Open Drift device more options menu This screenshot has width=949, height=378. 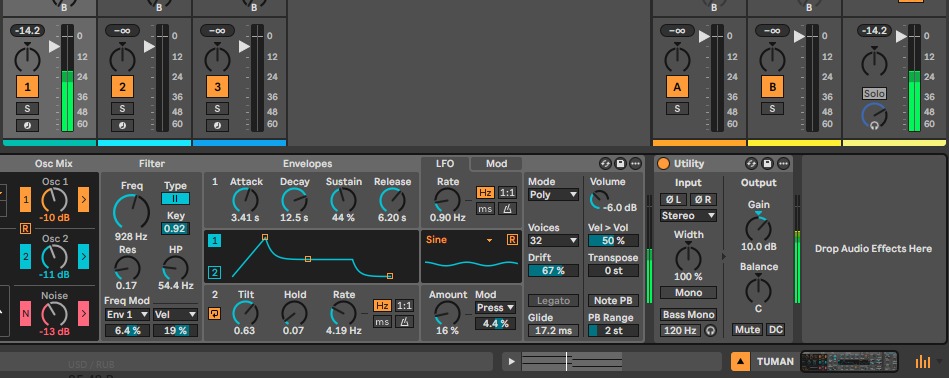point(635,163)
